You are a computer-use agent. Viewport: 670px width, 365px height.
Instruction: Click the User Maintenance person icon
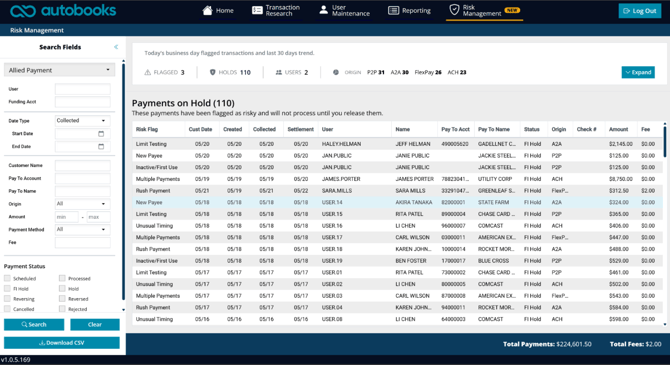pyautogui.click(x=323, y=10)
